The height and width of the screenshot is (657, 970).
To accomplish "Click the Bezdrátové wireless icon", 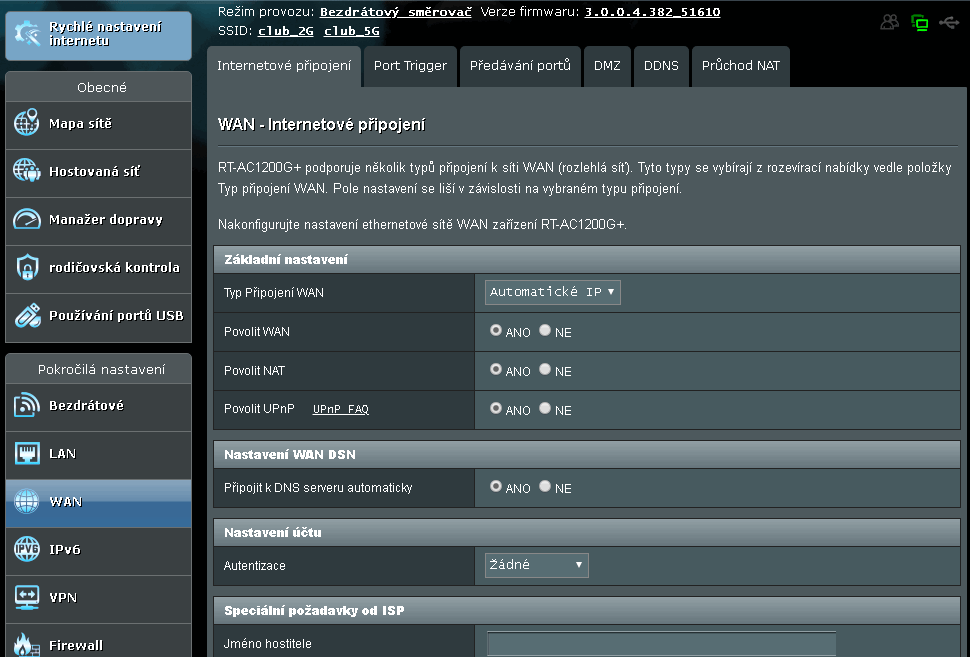I will tap(26, 406).
